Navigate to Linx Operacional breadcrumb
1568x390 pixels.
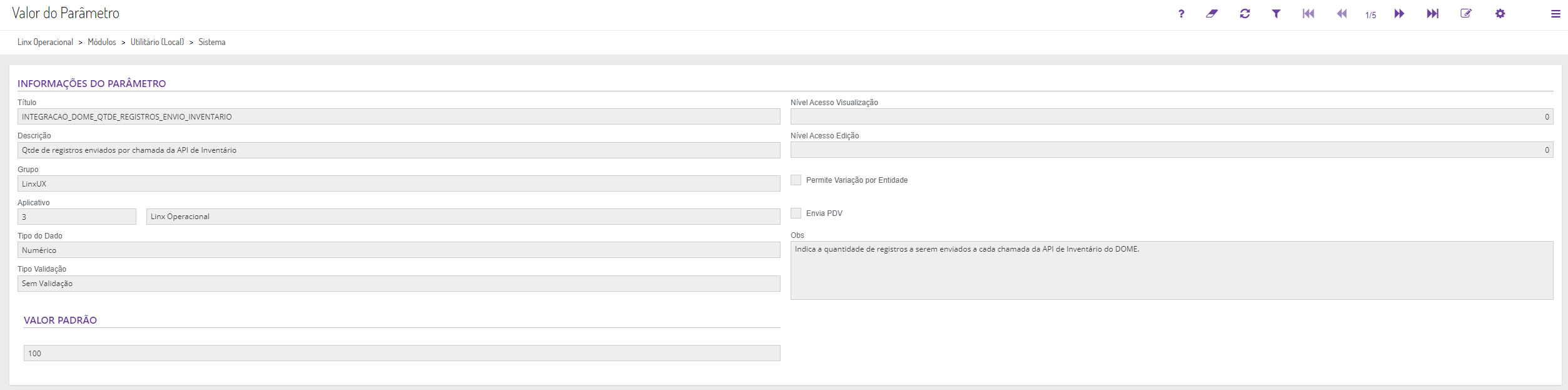click(45, 42)
